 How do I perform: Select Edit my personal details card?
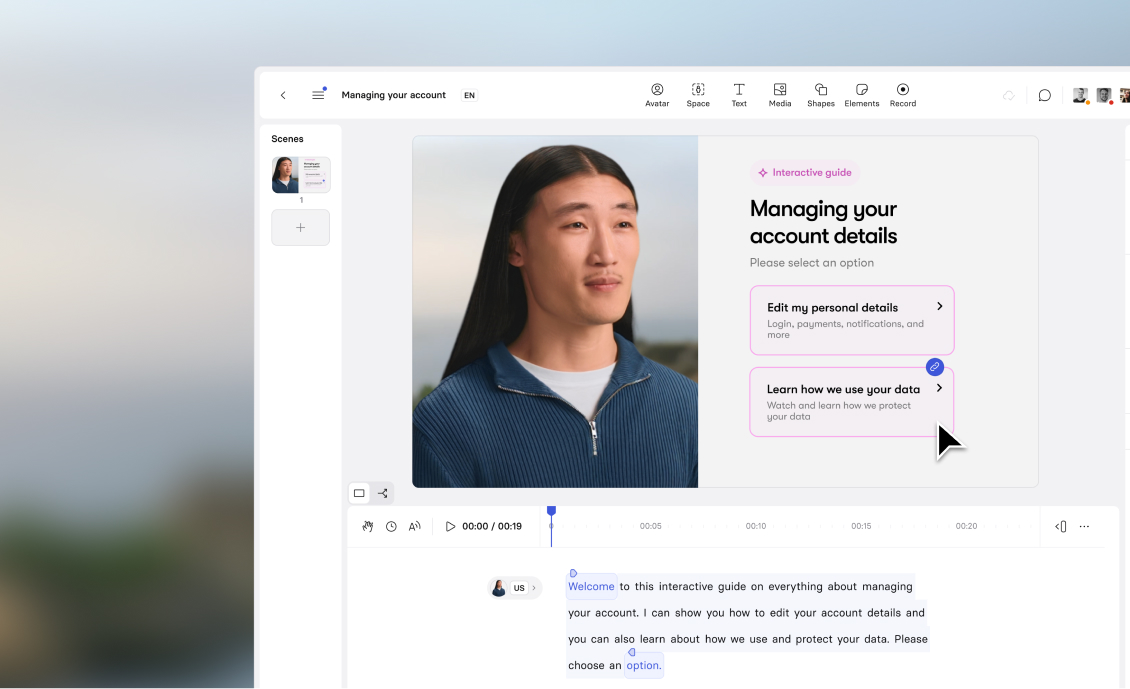pyautogui.click(x=852, y=321)
